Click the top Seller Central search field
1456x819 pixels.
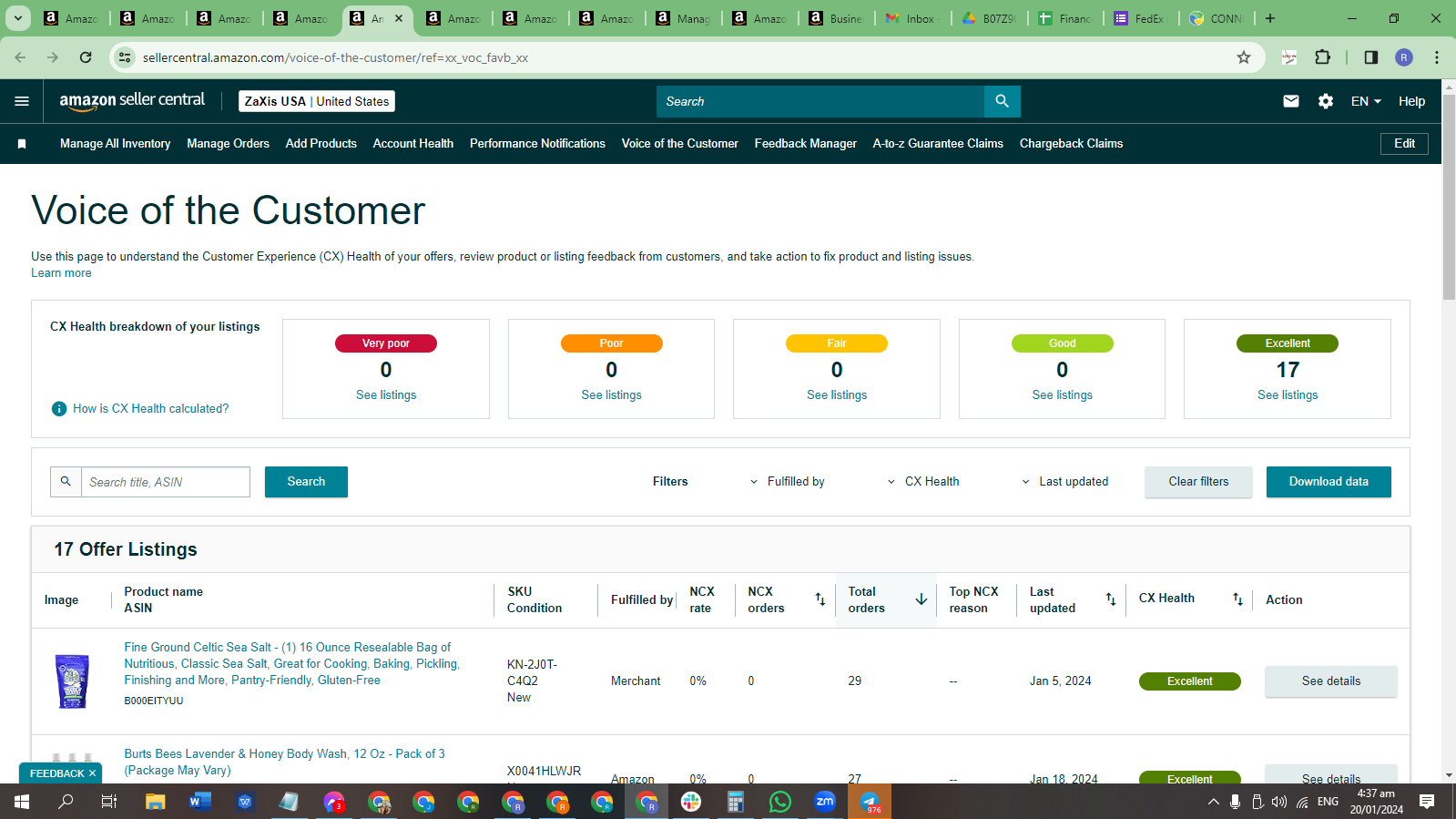[x=820, y=101]
